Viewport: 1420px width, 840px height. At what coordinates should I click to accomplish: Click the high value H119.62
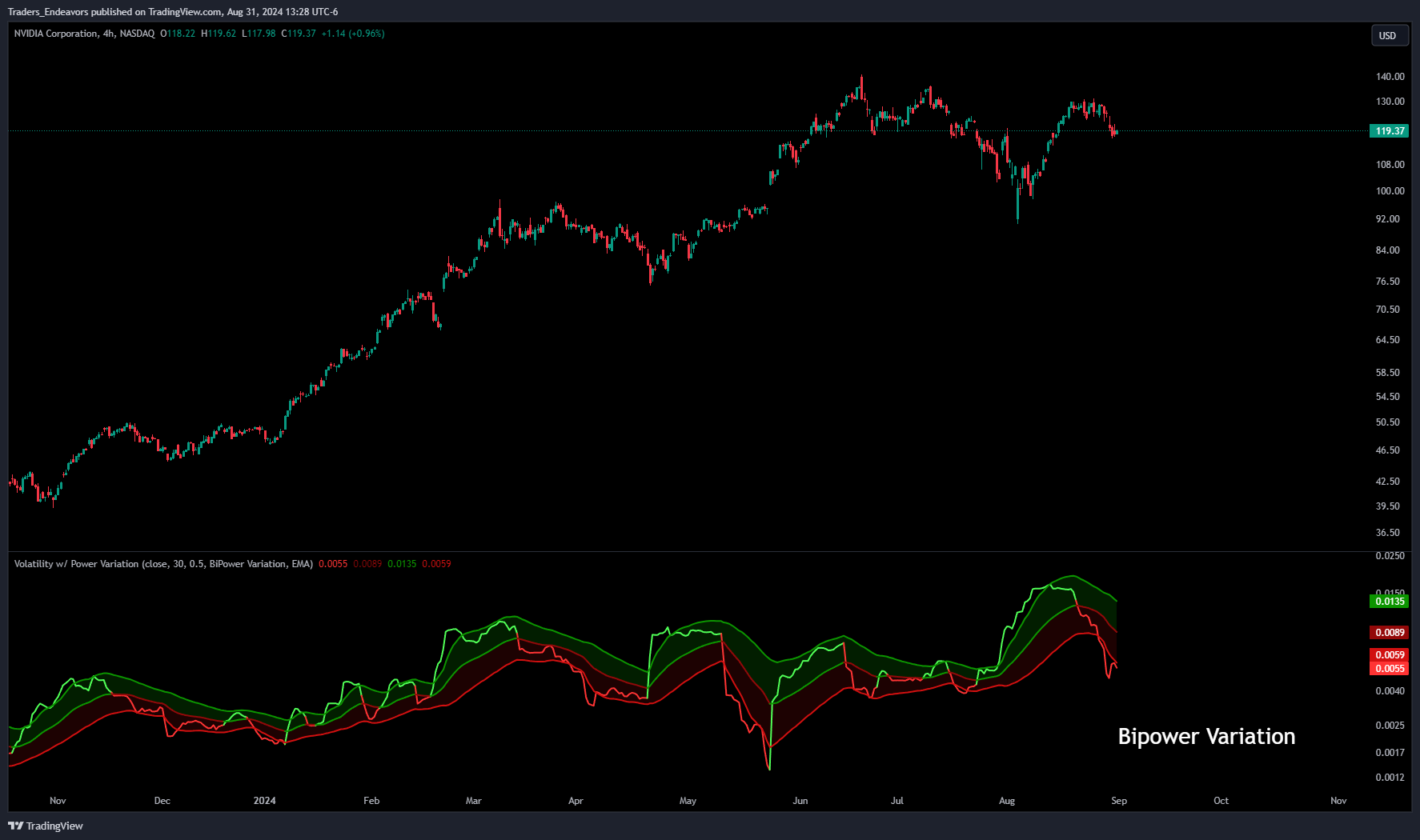(219, 34)
